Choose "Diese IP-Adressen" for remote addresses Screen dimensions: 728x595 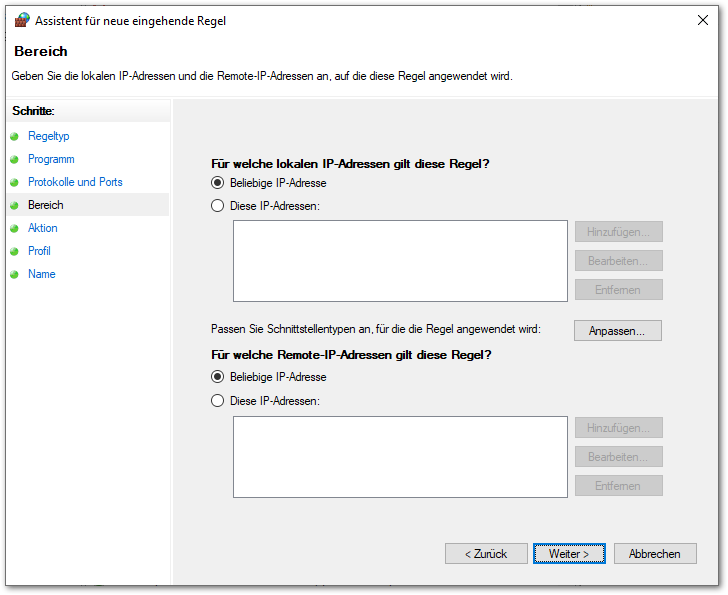[218, 401]
